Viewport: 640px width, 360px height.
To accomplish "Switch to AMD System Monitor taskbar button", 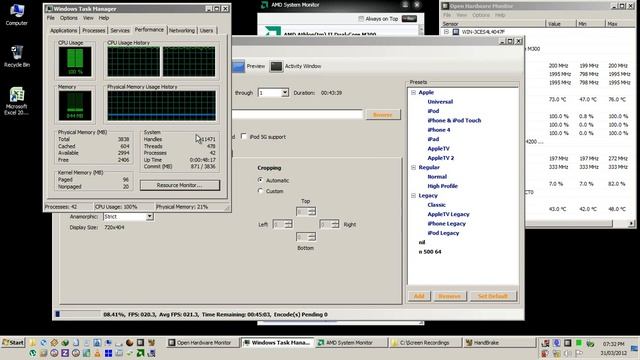I will coord(350,343).
